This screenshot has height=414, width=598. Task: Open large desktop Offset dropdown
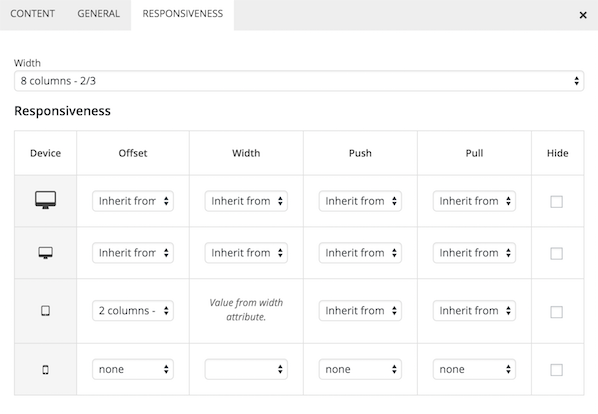pos(133,201)
